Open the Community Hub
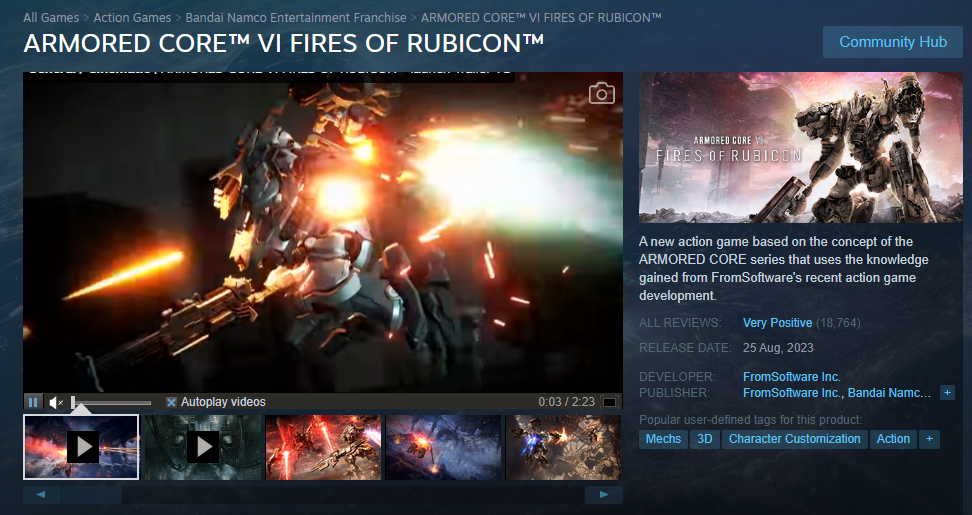This screenshot has width=972, height=515. coord(892,42)
